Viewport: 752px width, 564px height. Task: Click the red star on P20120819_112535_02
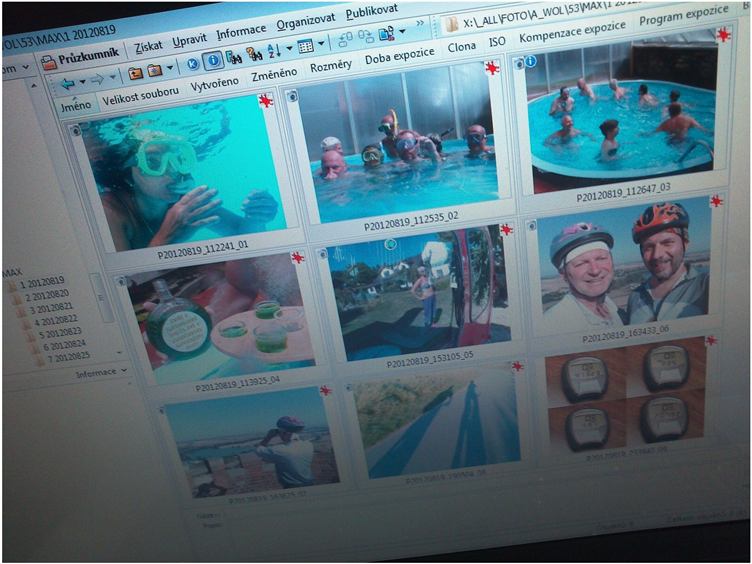(492, 68)
